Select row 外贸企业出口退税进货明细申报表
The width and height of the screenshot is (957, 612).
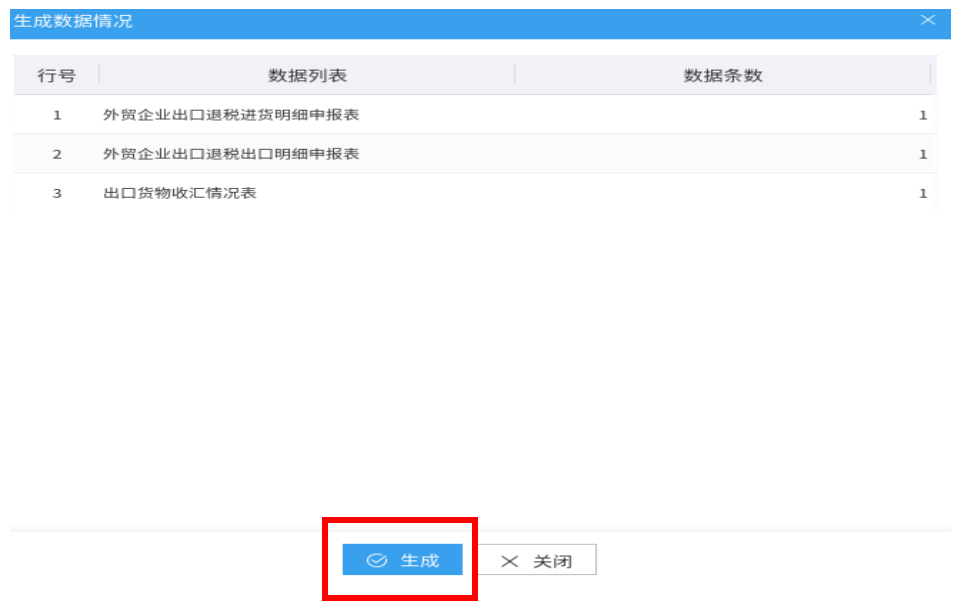pos(475,115)
